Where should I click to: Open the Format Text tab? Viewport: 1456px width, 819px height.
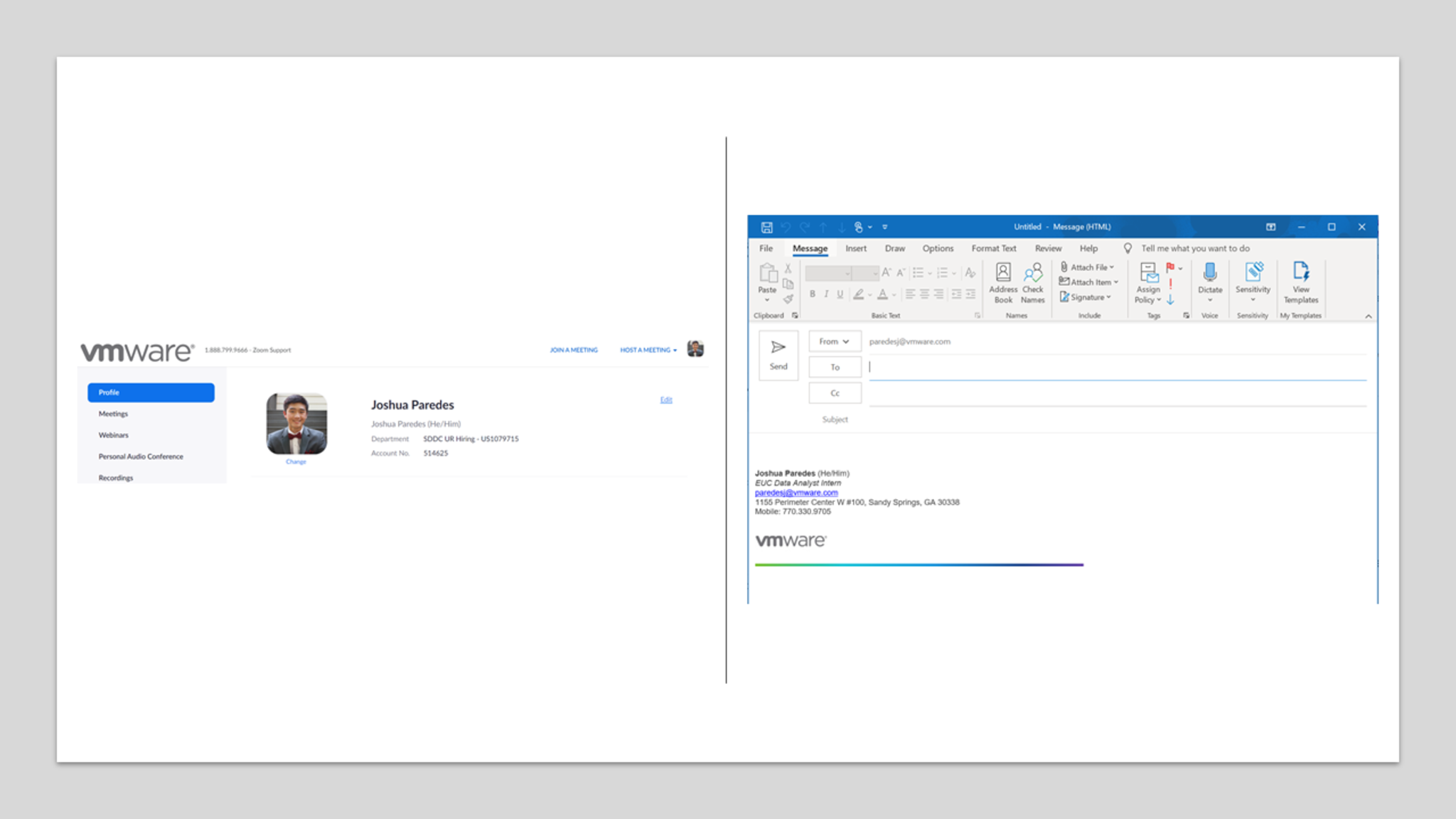[x=993, y=248]
